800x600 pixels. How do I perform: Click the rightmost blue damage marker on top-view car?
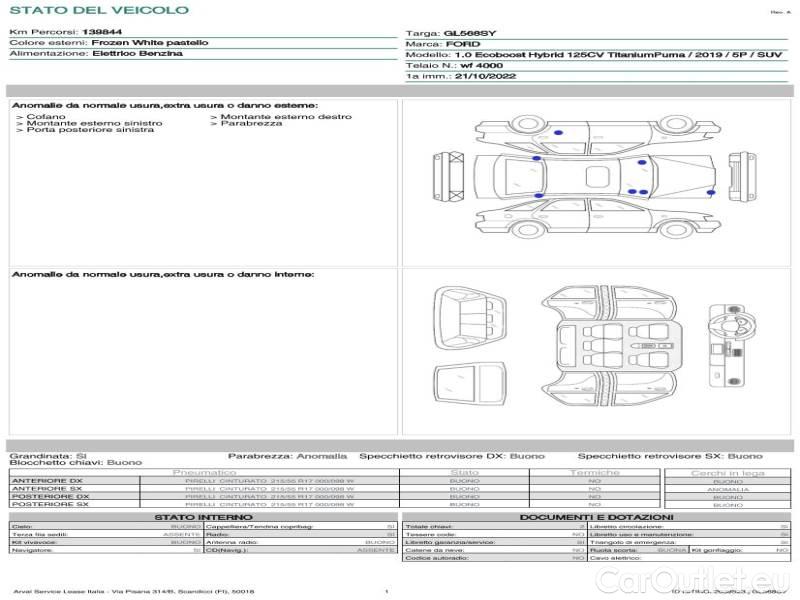pos(711,191)
